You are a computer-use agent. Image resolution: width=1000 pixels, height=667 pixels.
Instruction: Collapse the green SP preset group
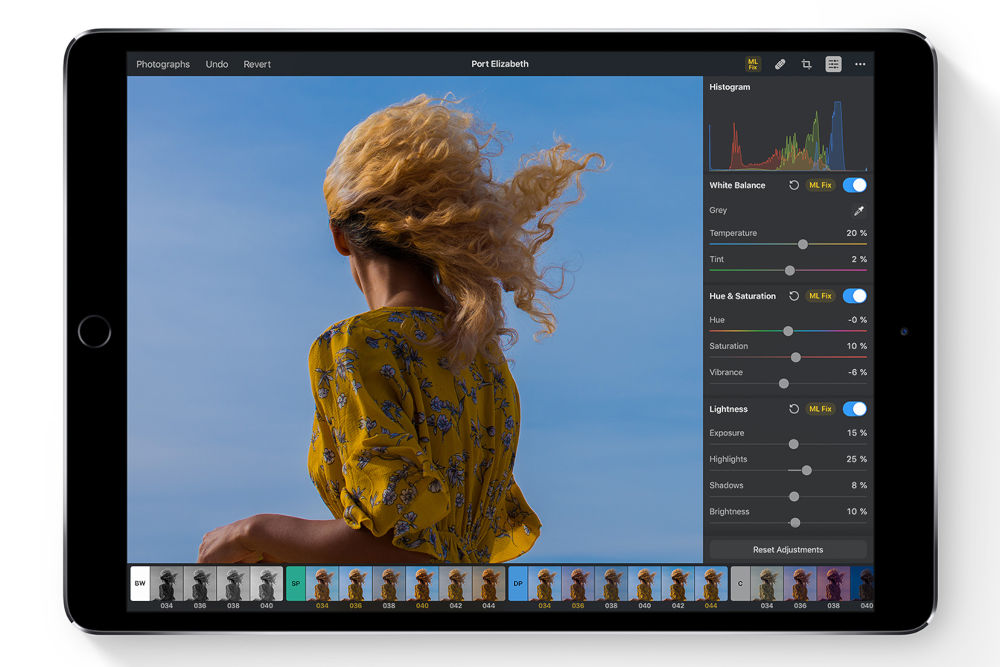pos(295,583)
